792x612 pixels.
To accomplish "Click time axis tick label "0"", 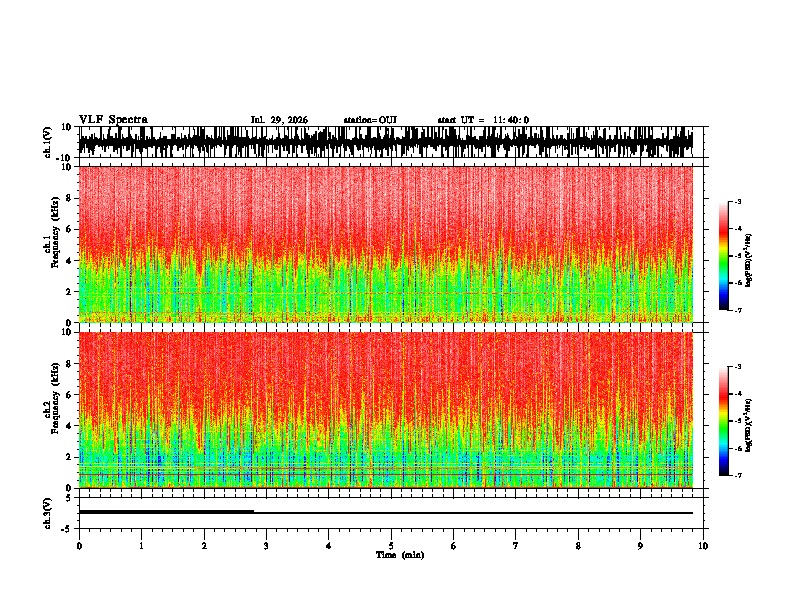I will pos(79,546).
